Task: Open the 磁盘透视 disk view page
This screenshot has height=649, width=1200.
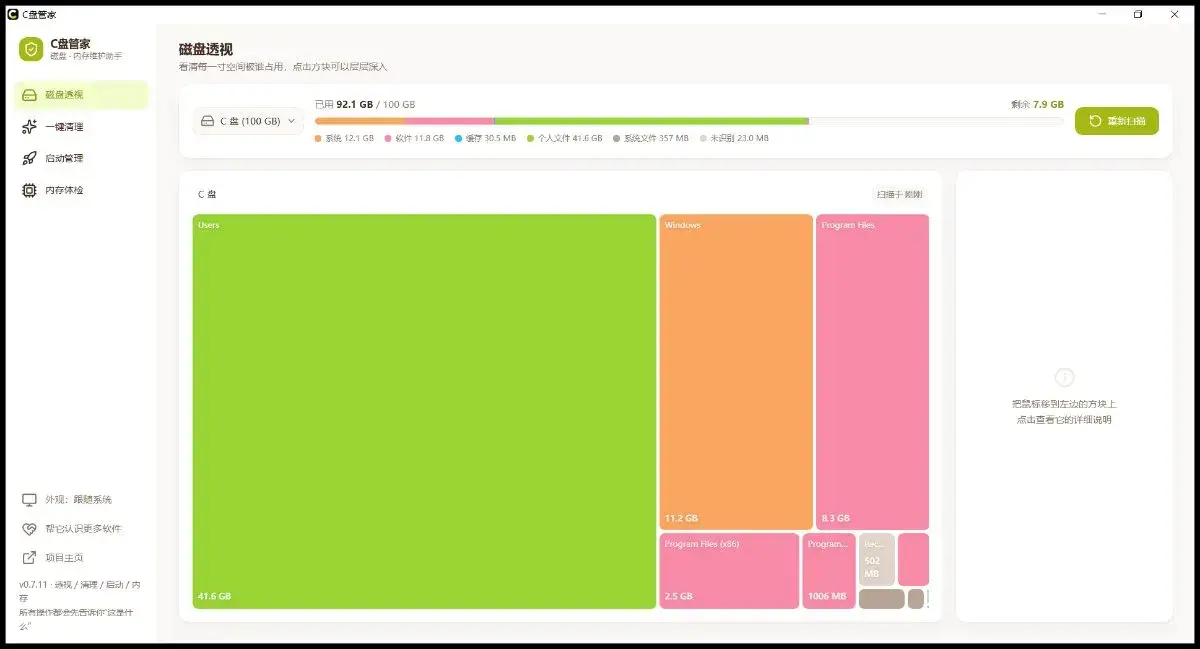Action: 81,95
